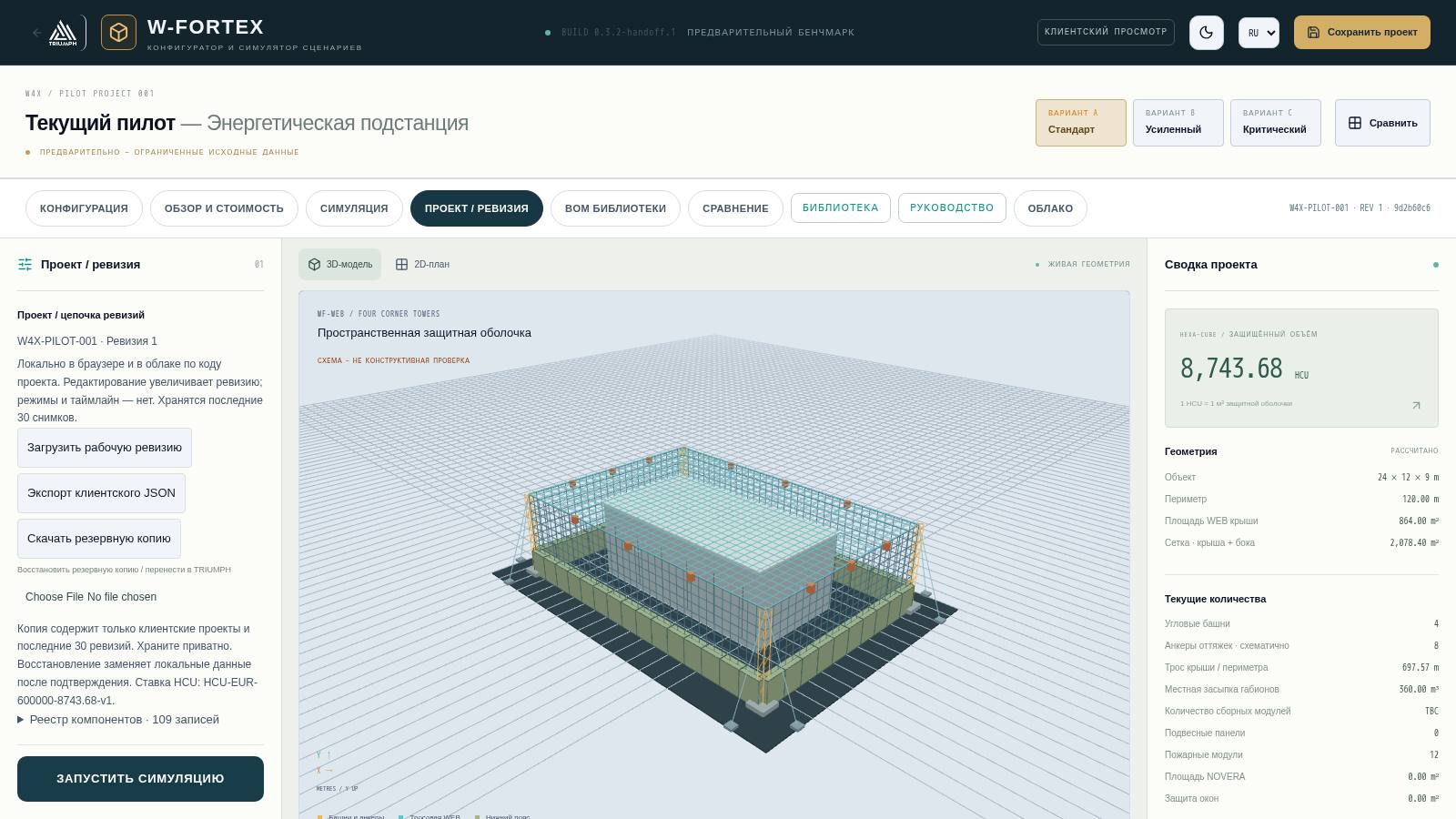The height and width of the screenshot is (819, 1456).
Task: Click the Сравнить grid icon button
Action: 1382,123
